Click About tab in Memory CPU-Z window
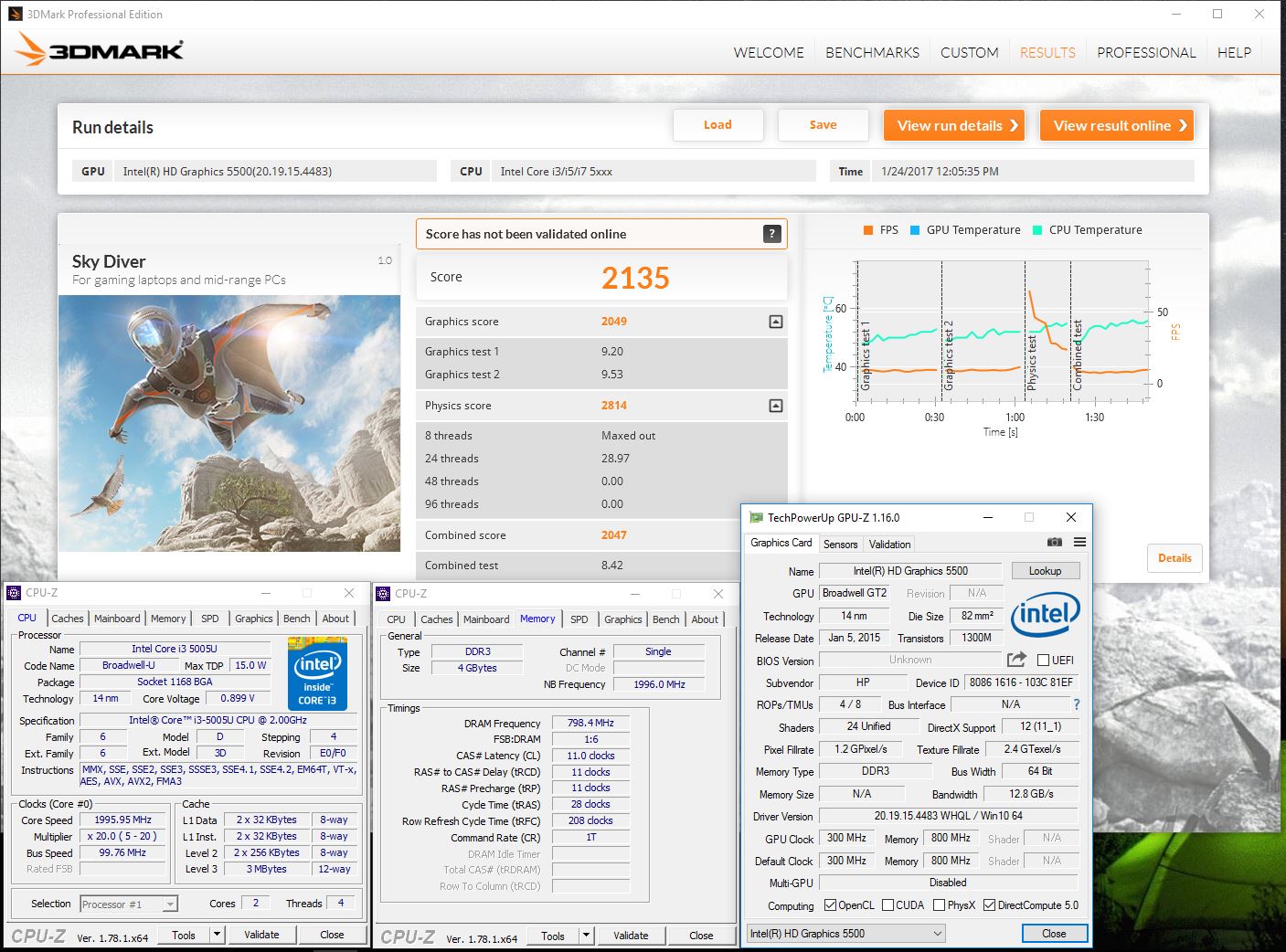 click(x=704, y=619)
